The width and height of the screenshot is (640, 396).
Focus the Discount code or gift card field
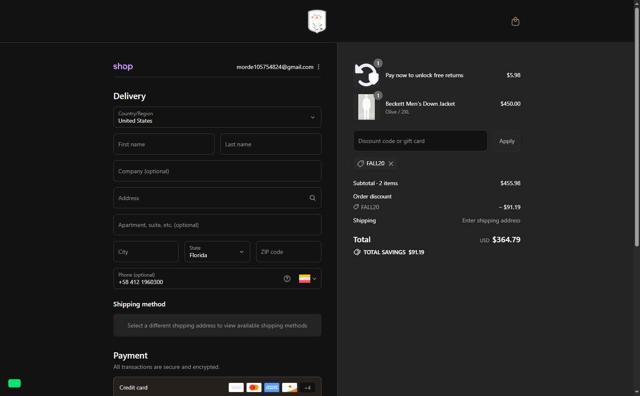click(420, 141)
